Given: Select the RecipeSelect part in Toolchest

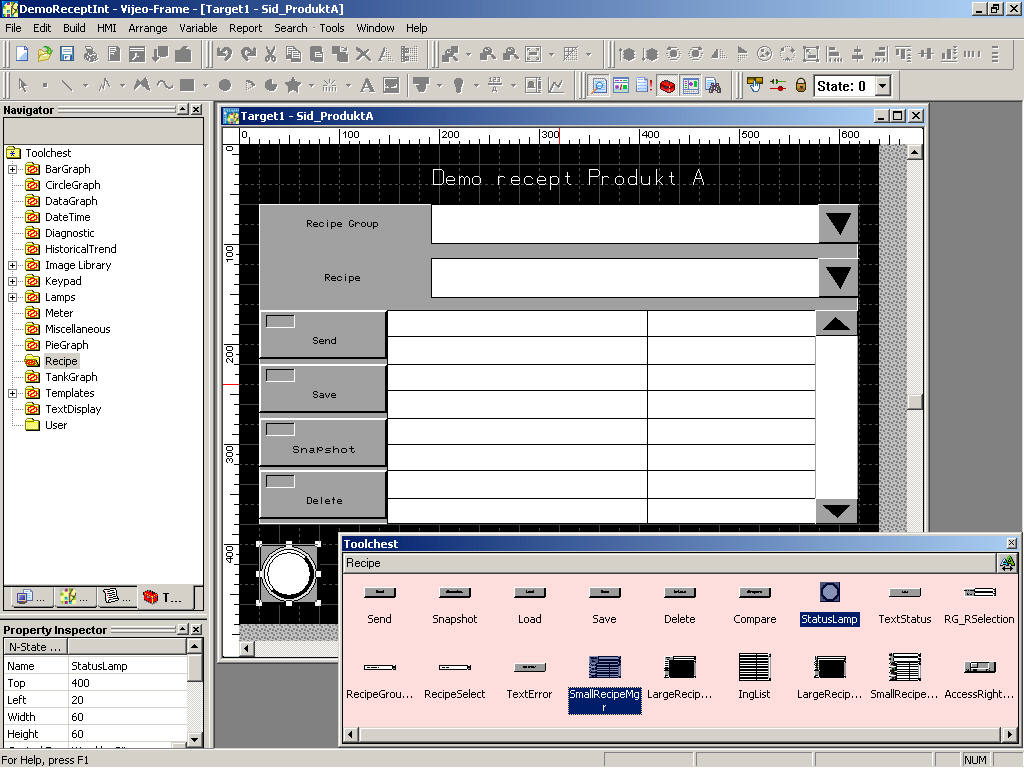Looking at the screenshot, I should pos(455,678).
